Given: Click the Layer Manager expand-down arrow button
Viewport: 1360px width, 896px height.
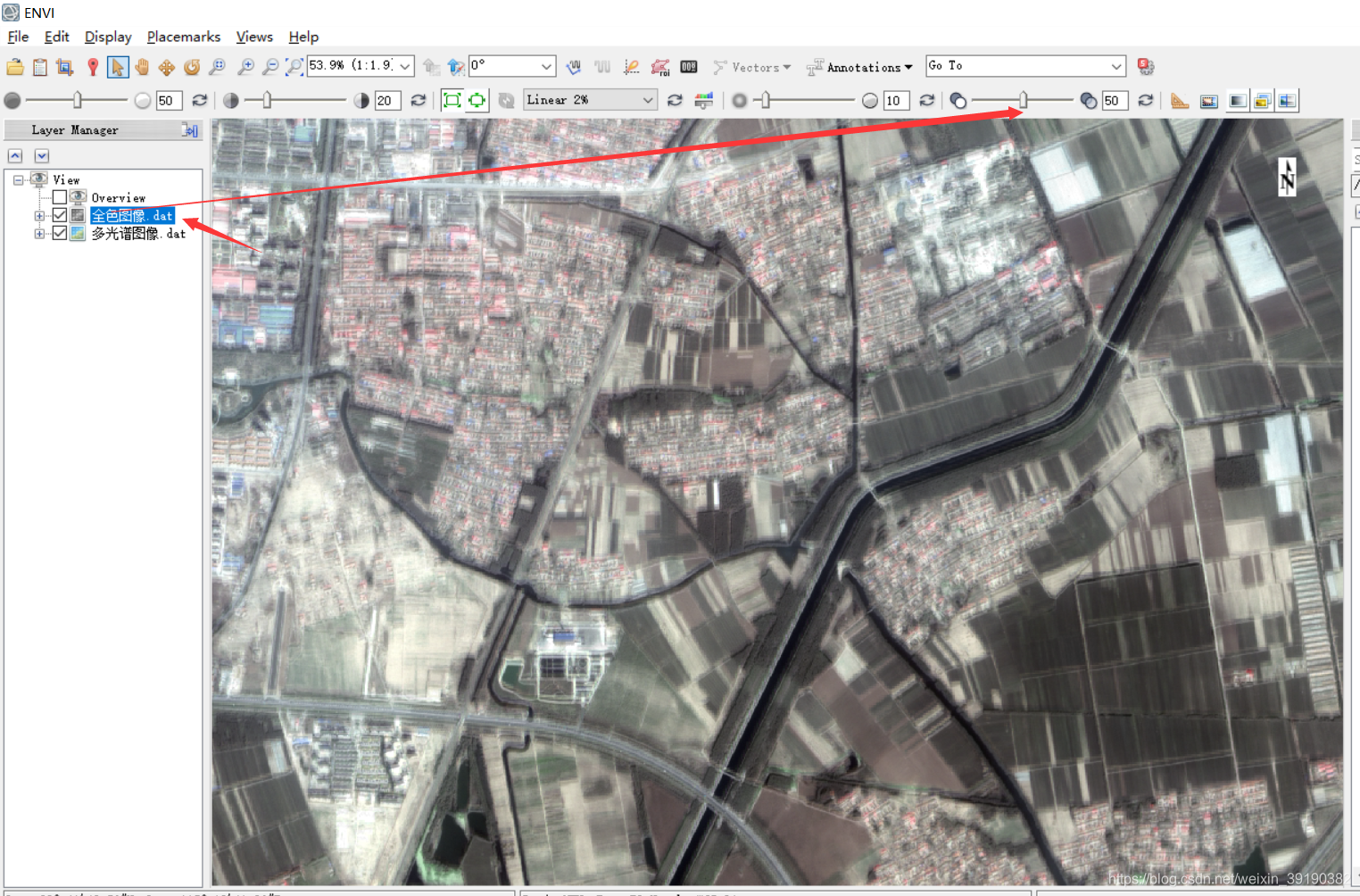Looking at the screenshot, I should pyautogui.click(x=41, y=156).
